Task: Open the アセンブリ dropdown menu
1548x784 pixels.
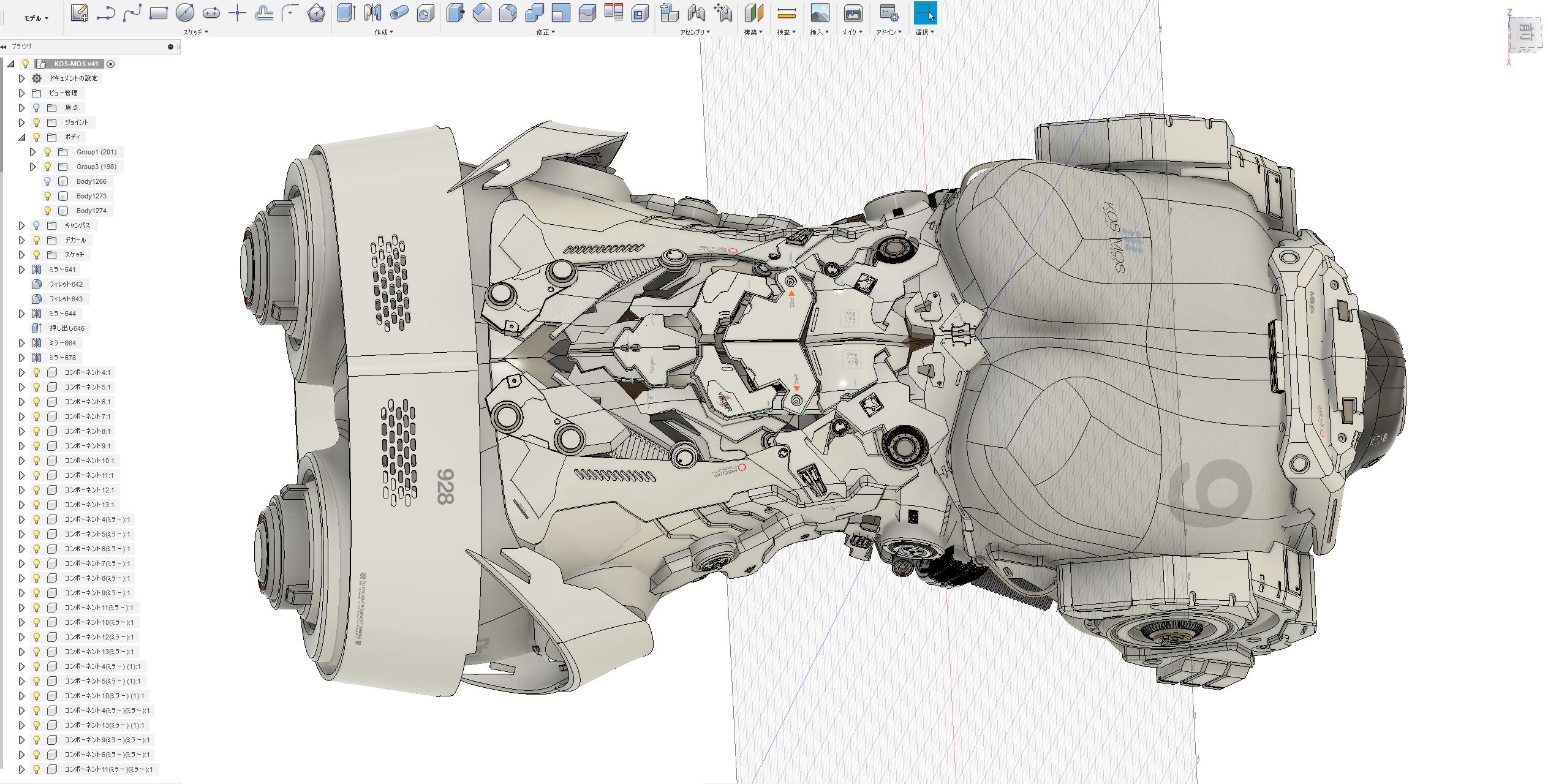Action: click(x=695, y=32)
